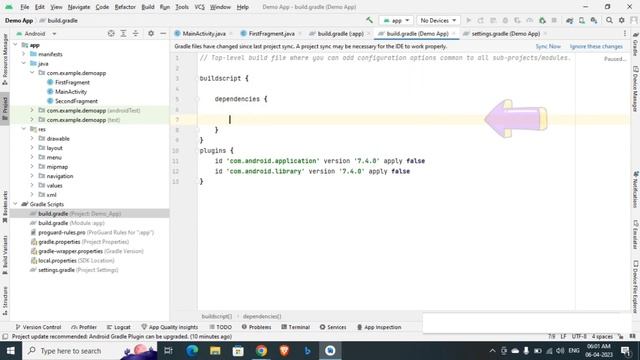Open the Build menu

click(148, 7)
